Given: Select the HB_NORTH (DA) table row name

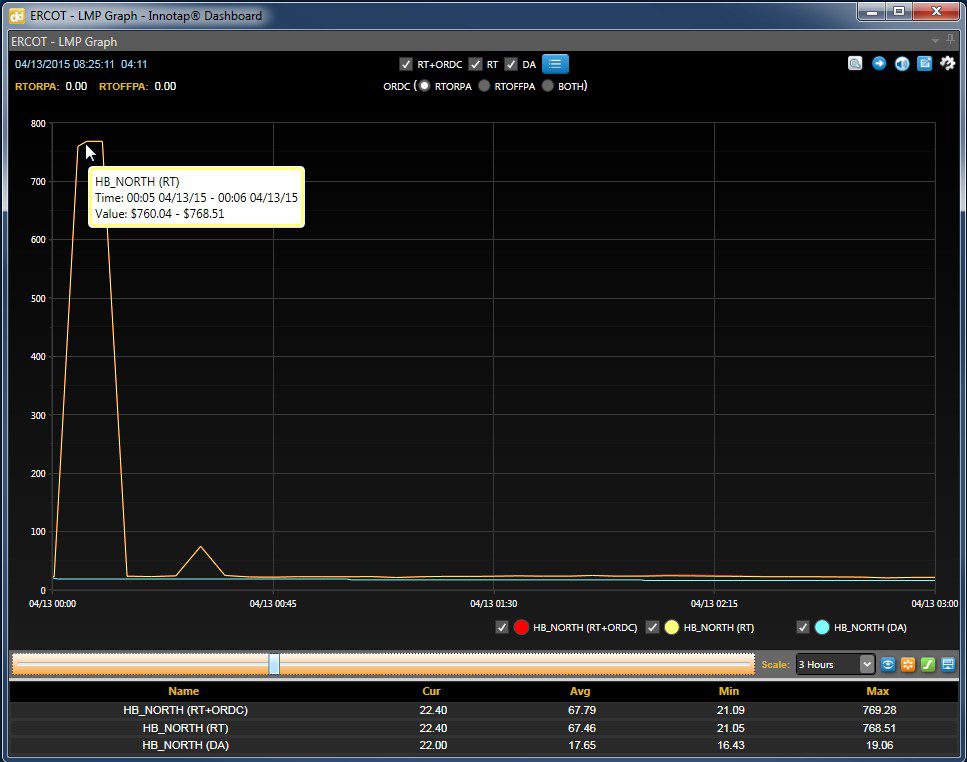Looking at the screenshot, I should pyautogui.click(x=186, y=745).
